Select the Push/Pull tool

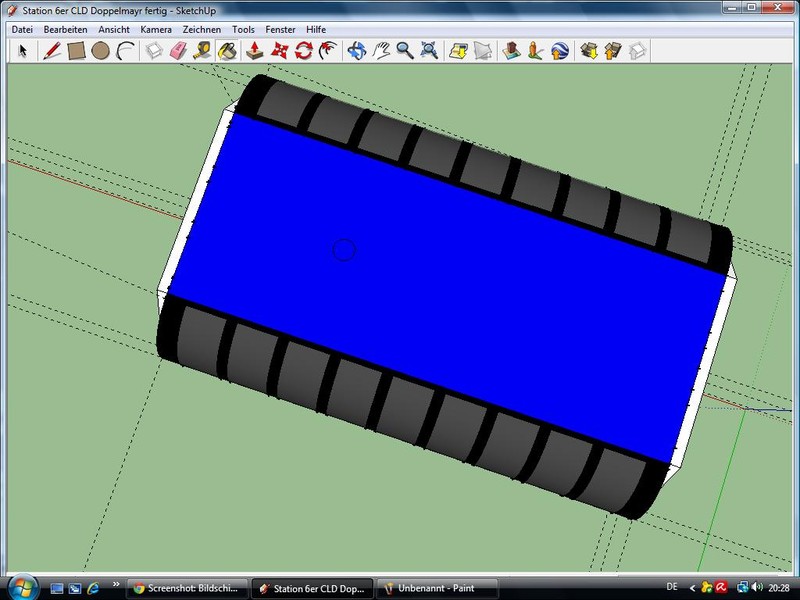[255, 51]
